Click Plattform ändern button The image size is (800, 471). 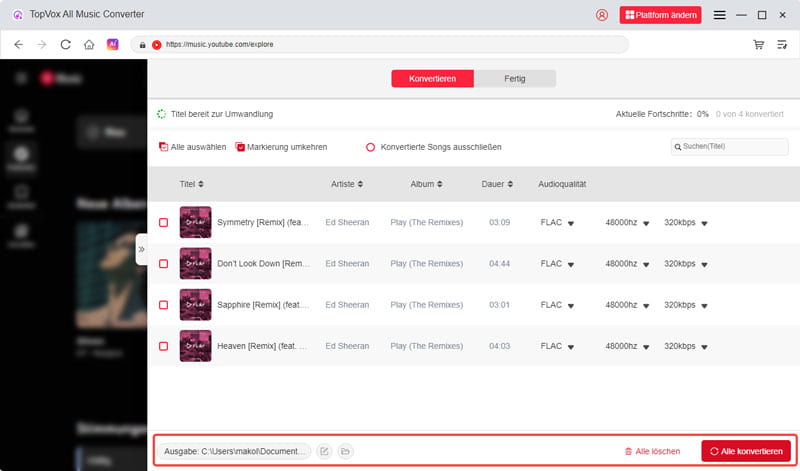660,15
